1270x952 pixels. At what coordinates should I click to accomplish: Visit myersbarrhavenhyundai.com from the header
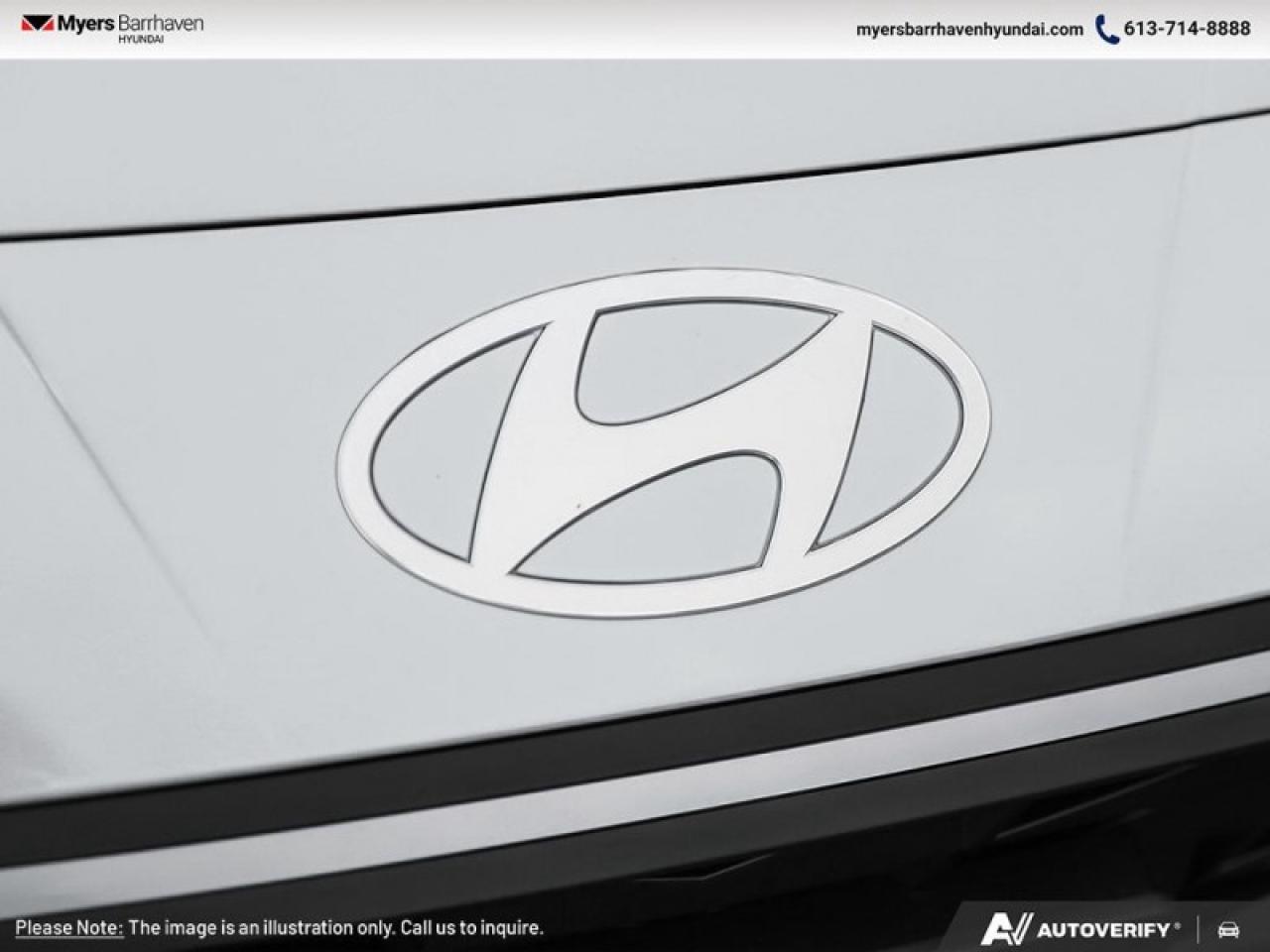click(970, 30)
